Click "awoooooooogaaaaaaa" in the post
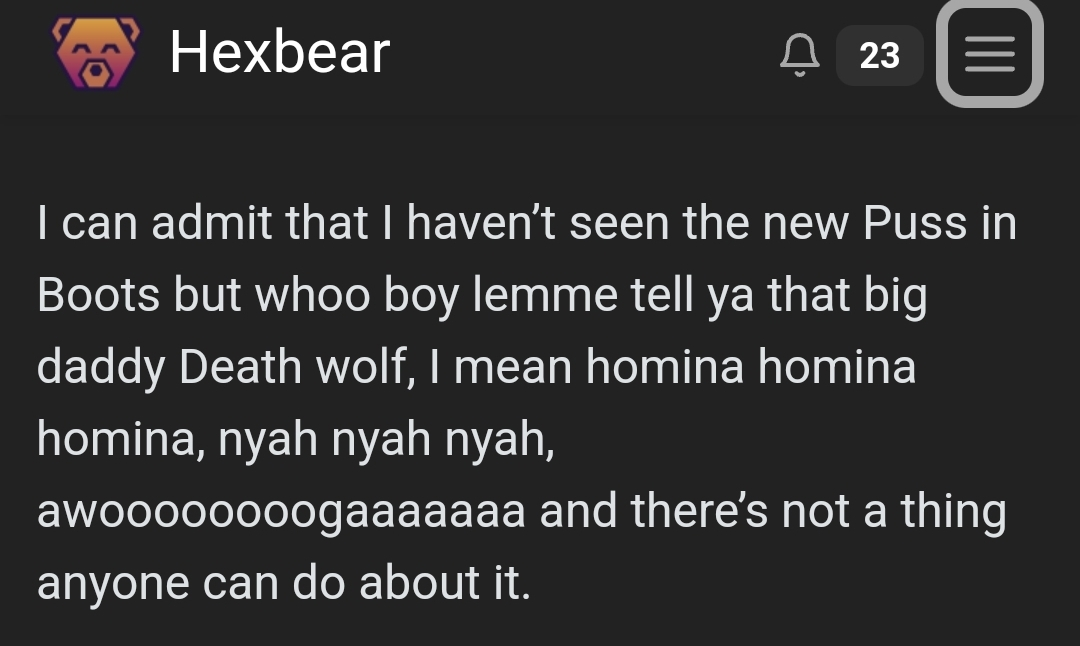 281,512
